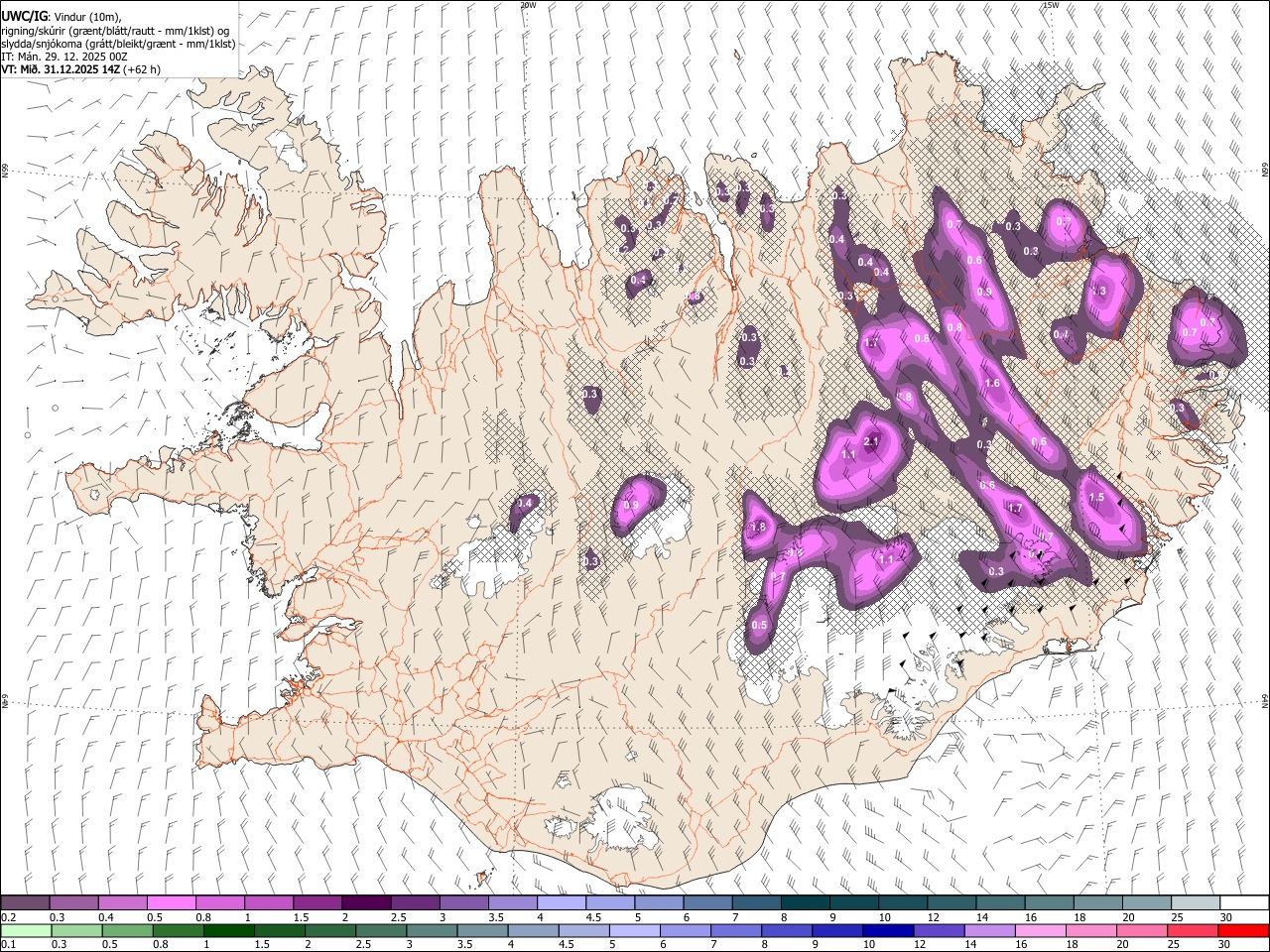Click the deep blue swatch between 10 and 12
1270x952 pixels.
click(x=887, y=930)
